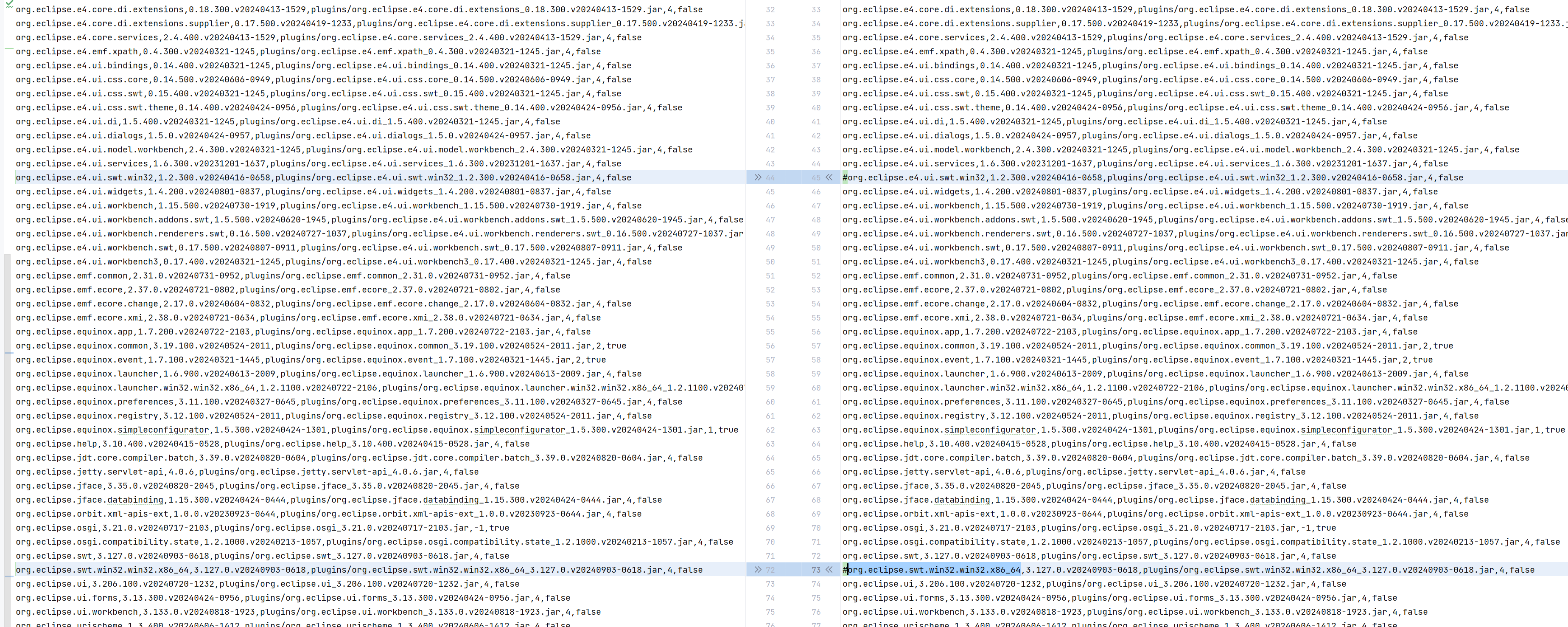1568x627 pixels.
Task: Select org.eclipse.jface.databinding line in right pane
Action: [1166, 500]
